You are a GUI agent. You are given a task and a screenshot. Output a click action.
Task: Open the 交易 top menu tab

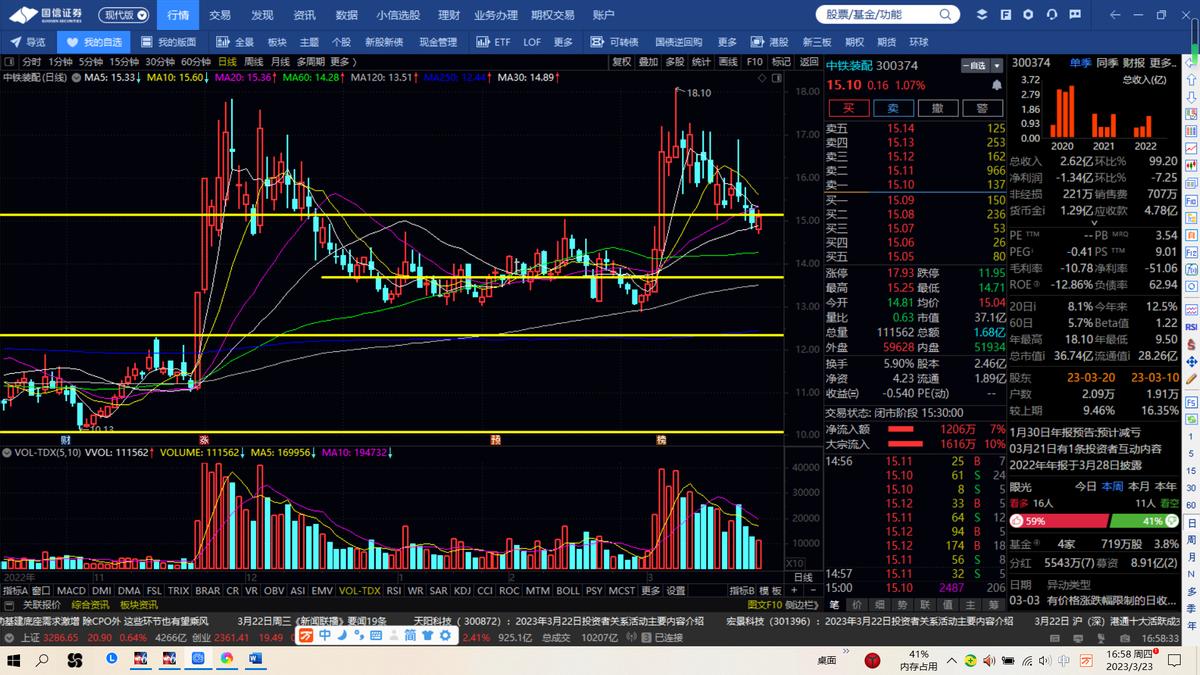pyautogui.click(x=220, y=15)
